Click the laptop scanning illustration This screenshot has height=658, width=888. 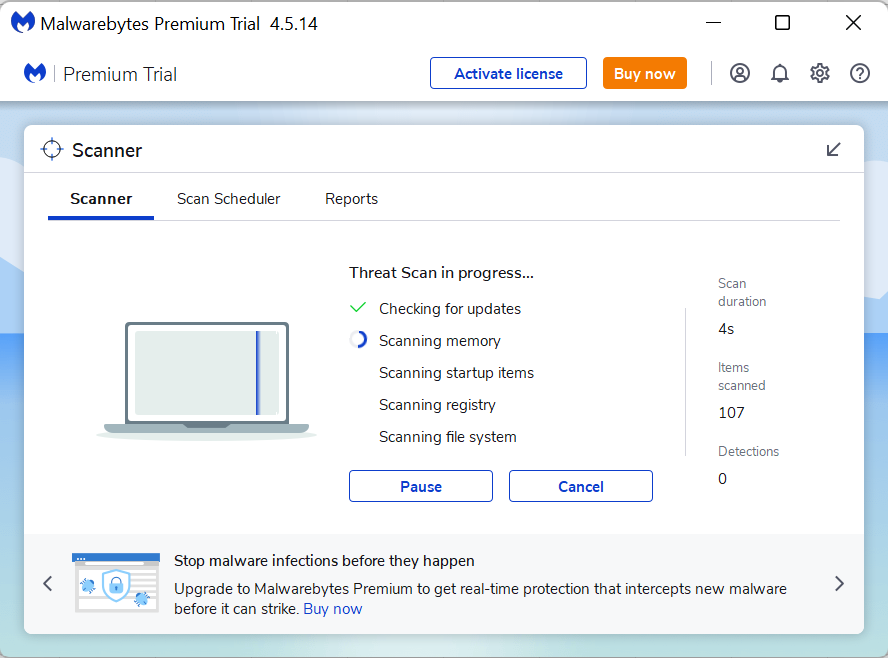(206, 379)
